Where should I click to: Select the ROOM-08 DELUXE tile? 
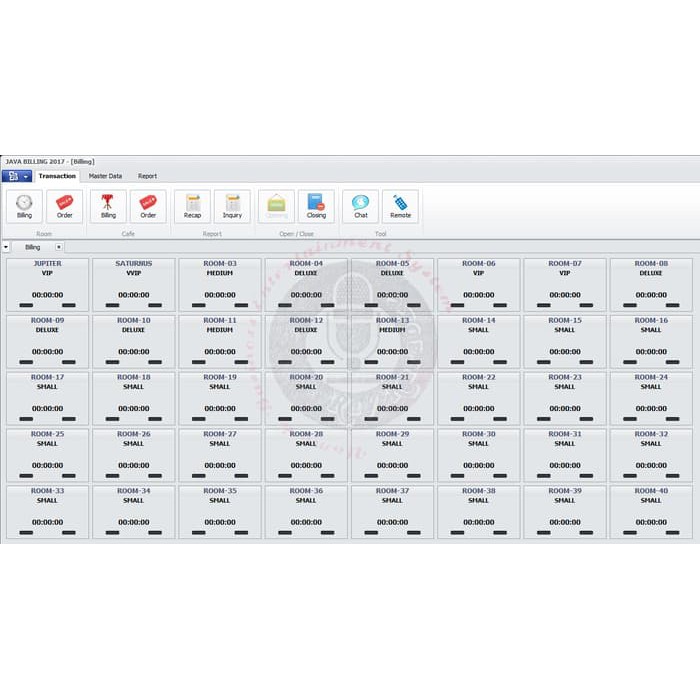(651, 284)
